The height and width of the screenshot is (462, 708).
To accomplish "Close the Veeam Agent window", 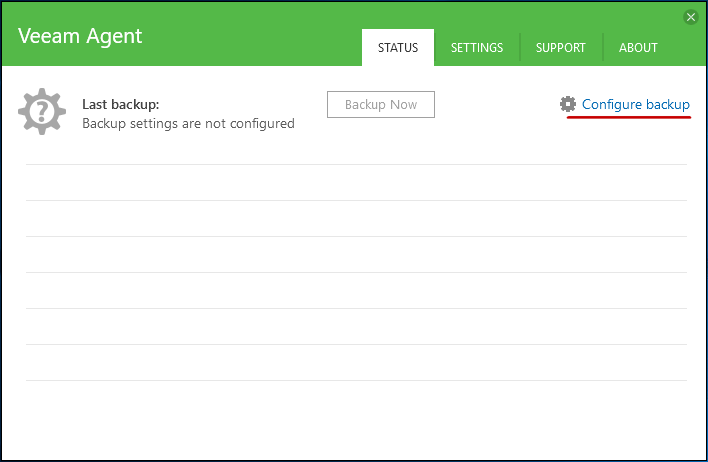I will [x=690, y=17].
